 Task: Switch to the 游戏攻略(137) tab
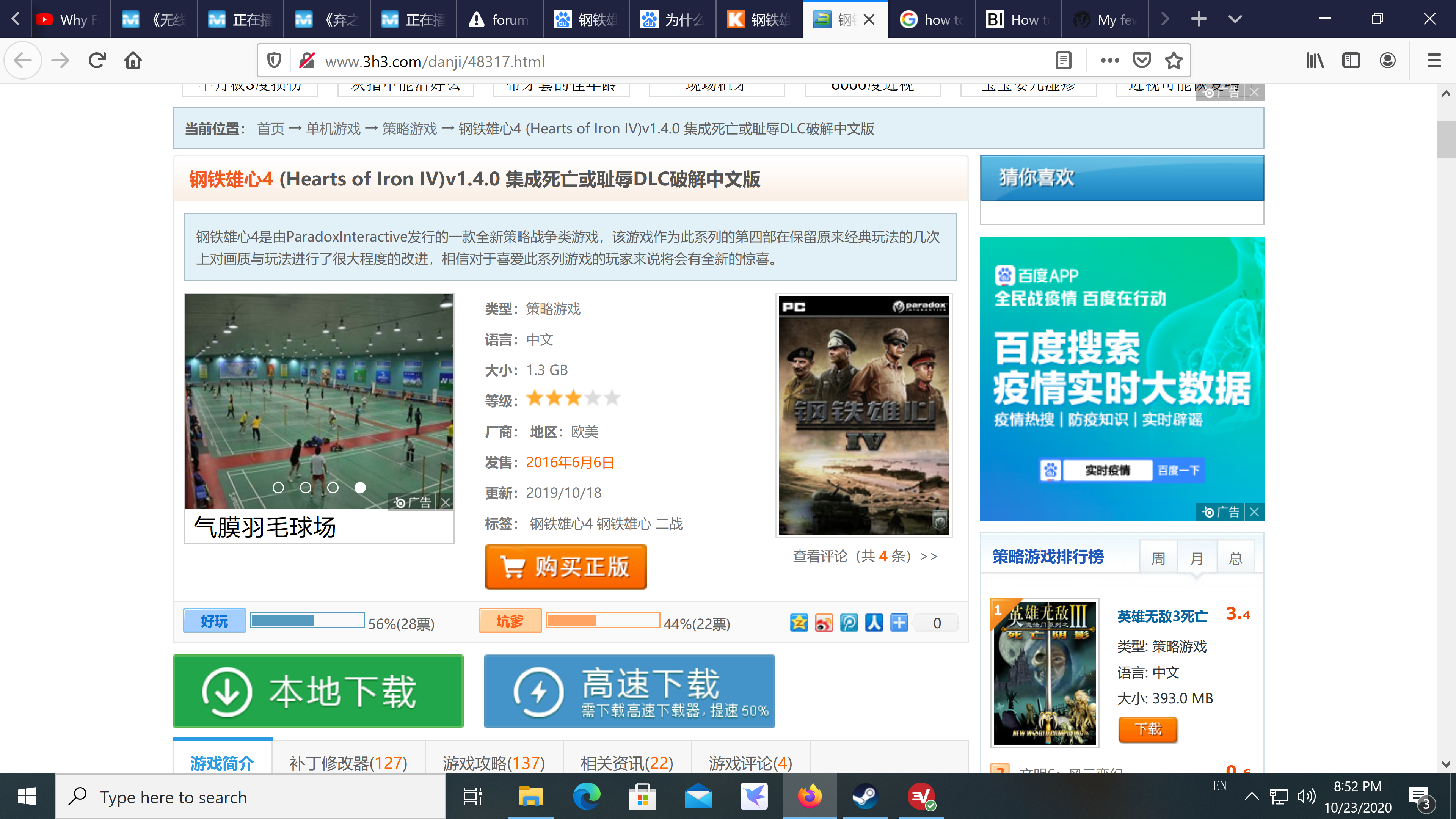tap(493, 763)
